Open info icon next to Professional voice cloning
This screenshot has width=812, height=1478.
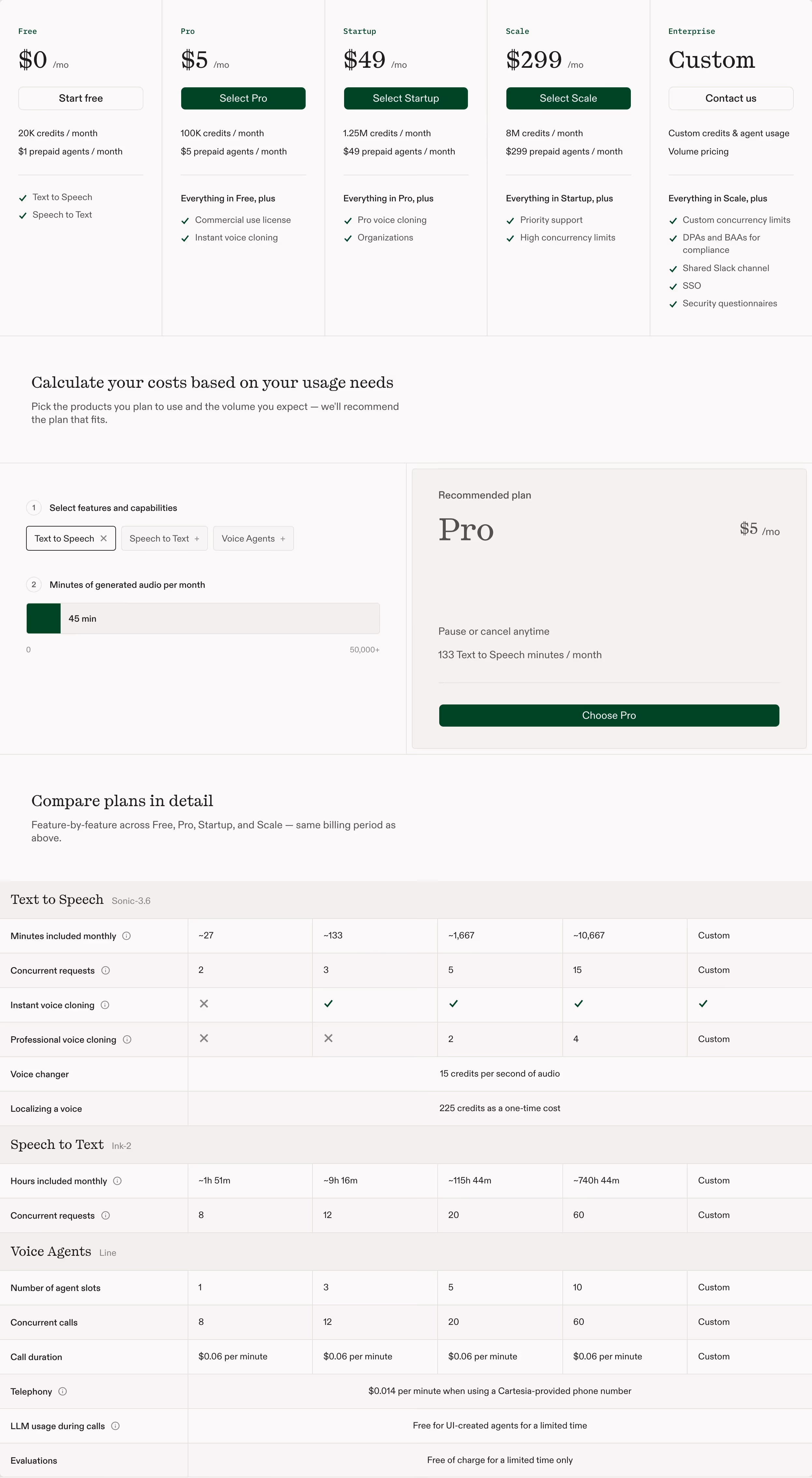tap(127, 1039)
